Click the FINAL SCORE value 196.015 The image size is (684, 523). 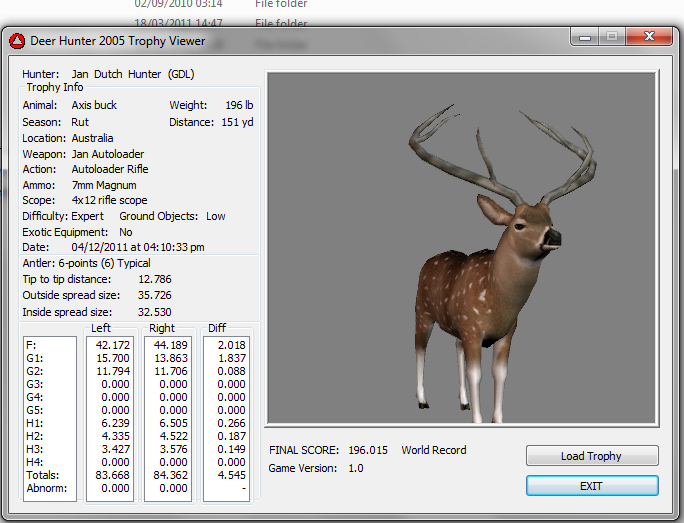point(368,450)
